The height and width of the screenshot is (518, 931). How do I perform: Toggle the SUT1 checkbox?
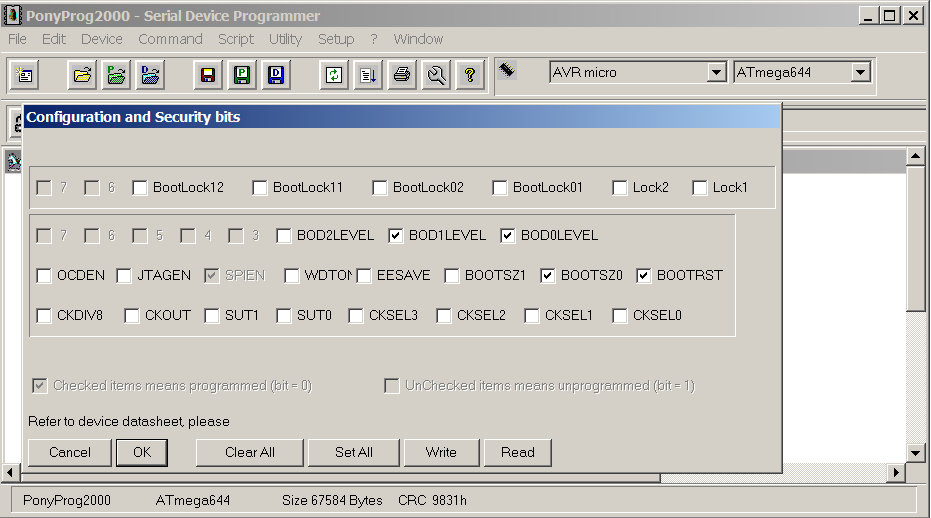[211, 315]
